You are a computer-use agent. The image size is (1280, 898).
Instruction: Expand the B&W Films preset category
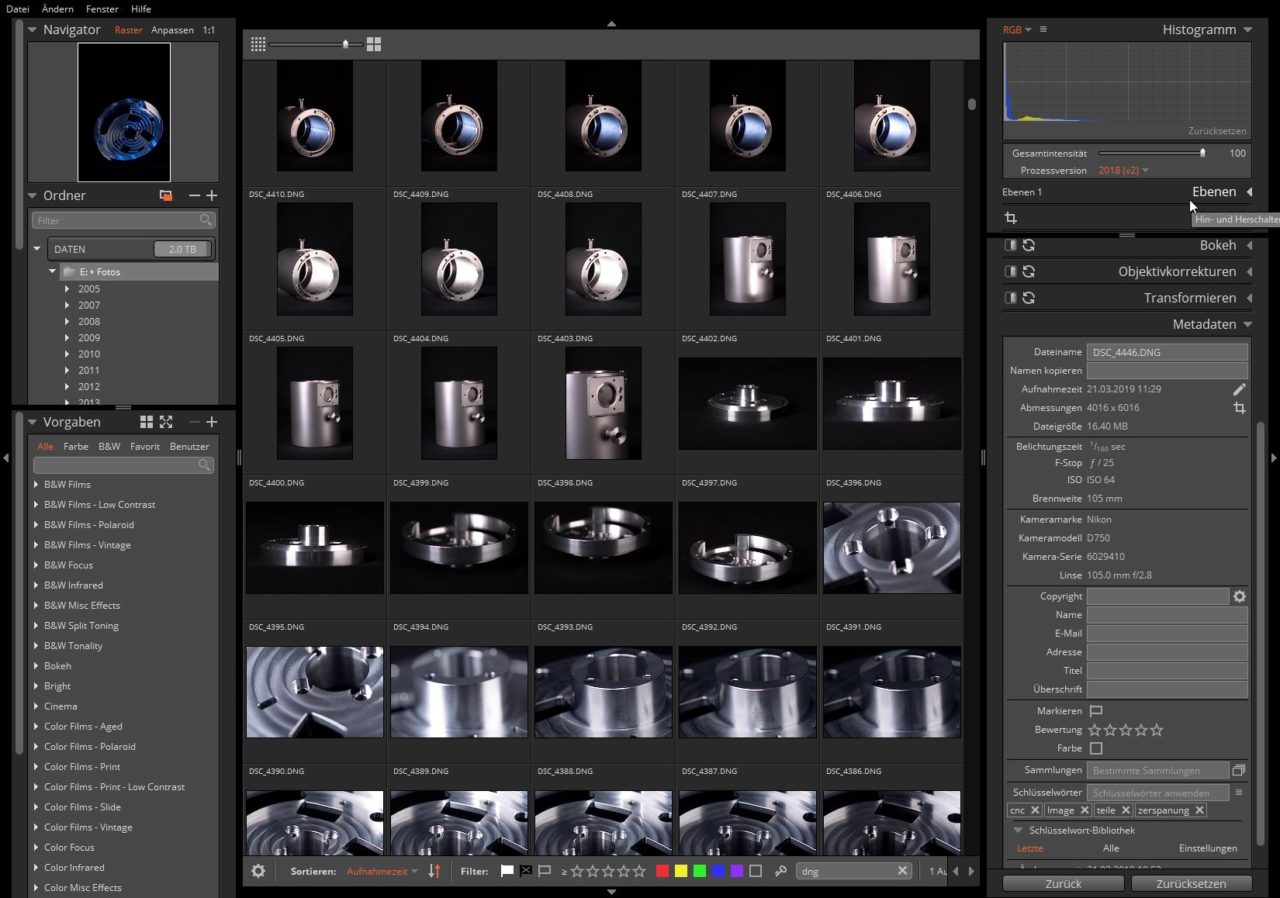click(x=37, y=484)
